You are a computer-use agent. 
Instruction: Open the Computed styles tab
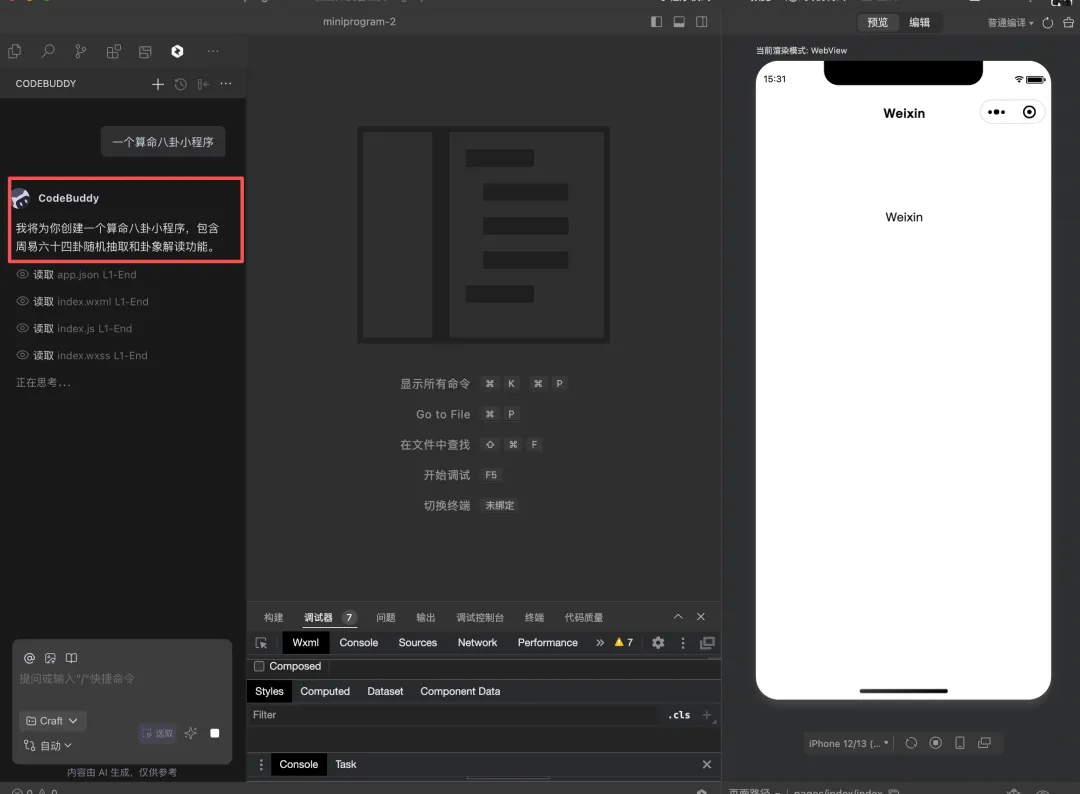click(x=325, y=692)
